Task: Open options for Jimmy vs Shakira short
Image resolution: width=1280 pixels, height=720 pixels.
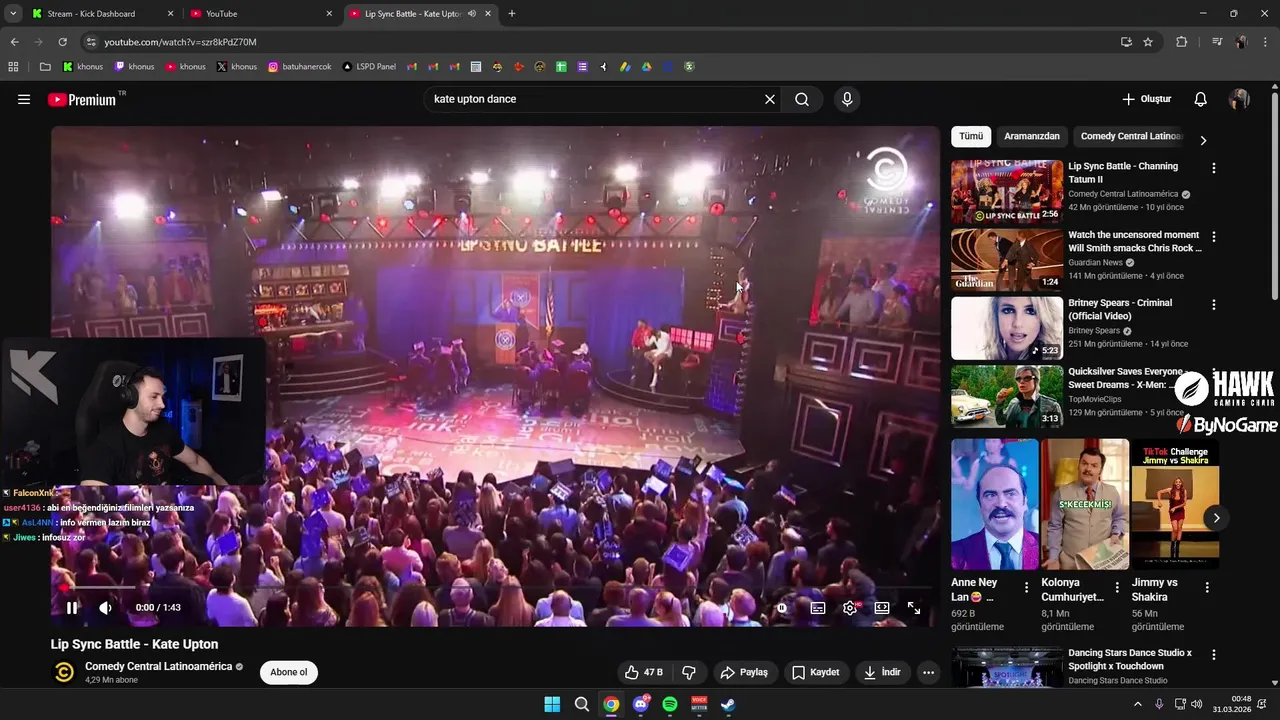Action: coord(1207,588)
